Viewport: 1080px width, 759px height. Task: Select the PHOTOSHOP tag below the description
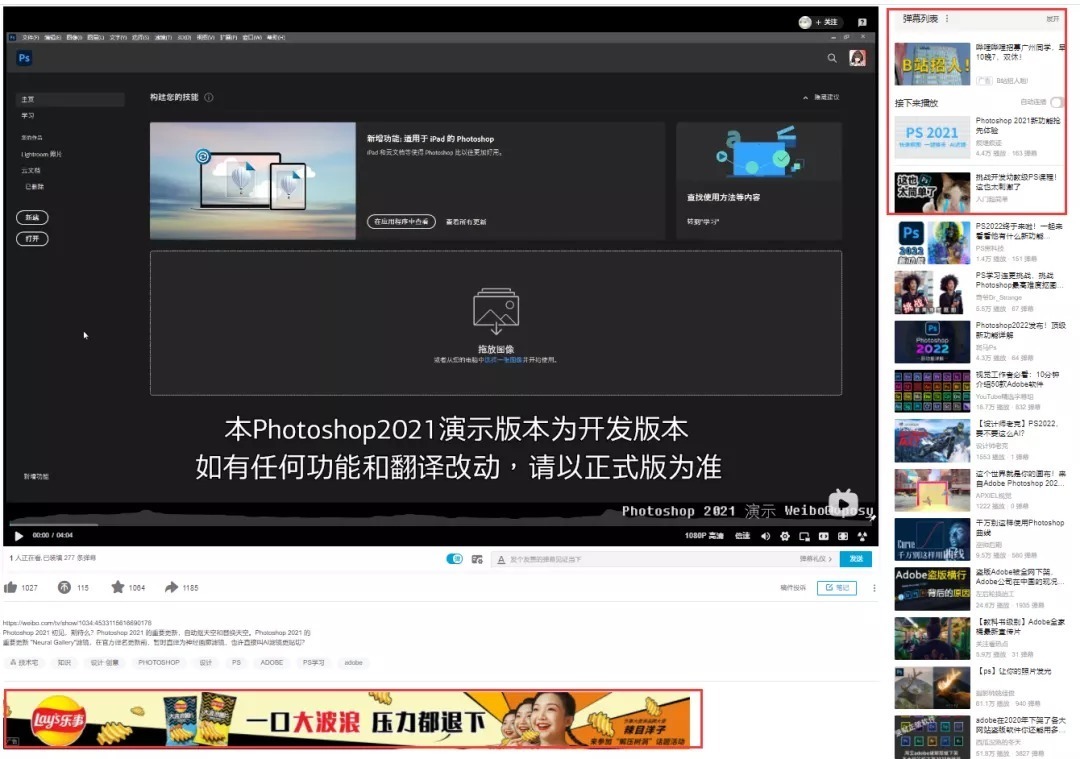point(159,662)
